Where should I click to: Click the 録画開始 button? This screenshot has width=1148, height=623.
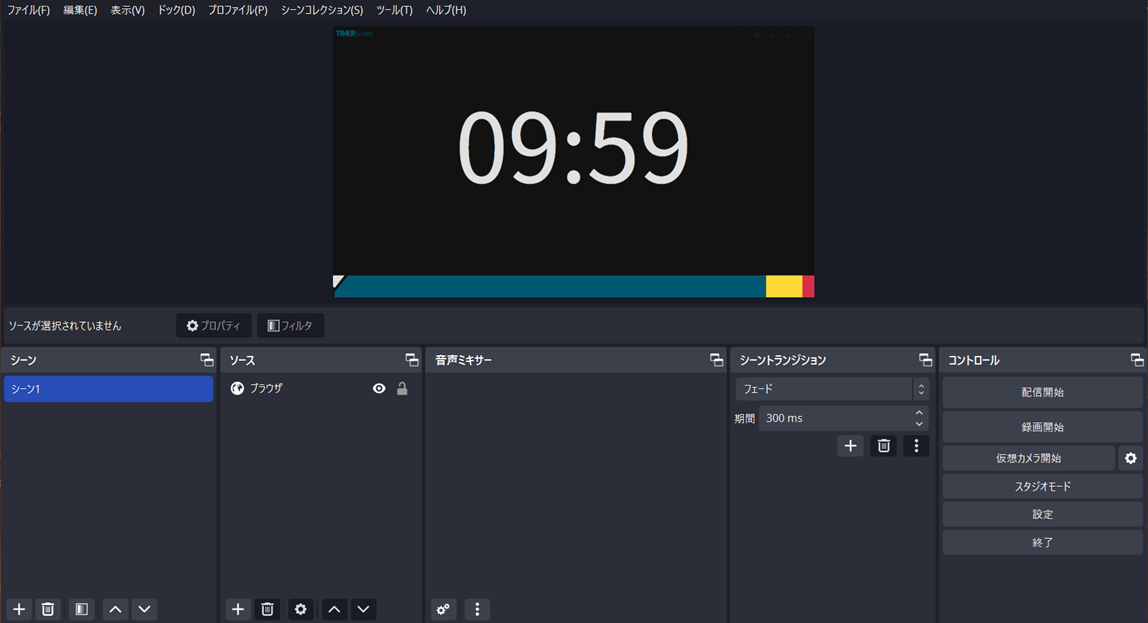pos(1042,426)
